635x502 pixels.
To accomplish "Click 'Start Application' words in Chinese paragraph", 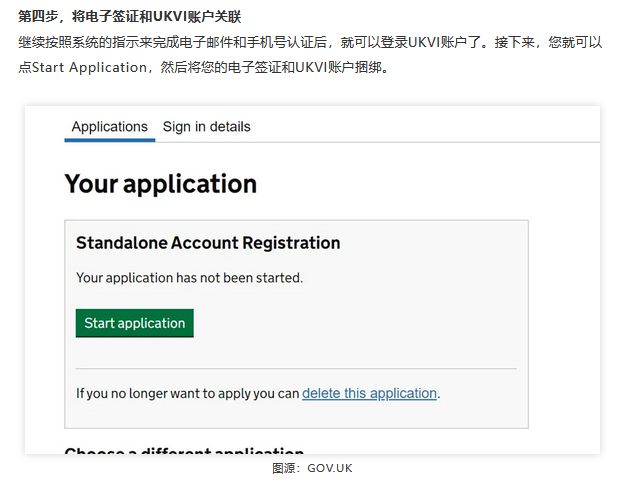I will (x=89, y=67).
